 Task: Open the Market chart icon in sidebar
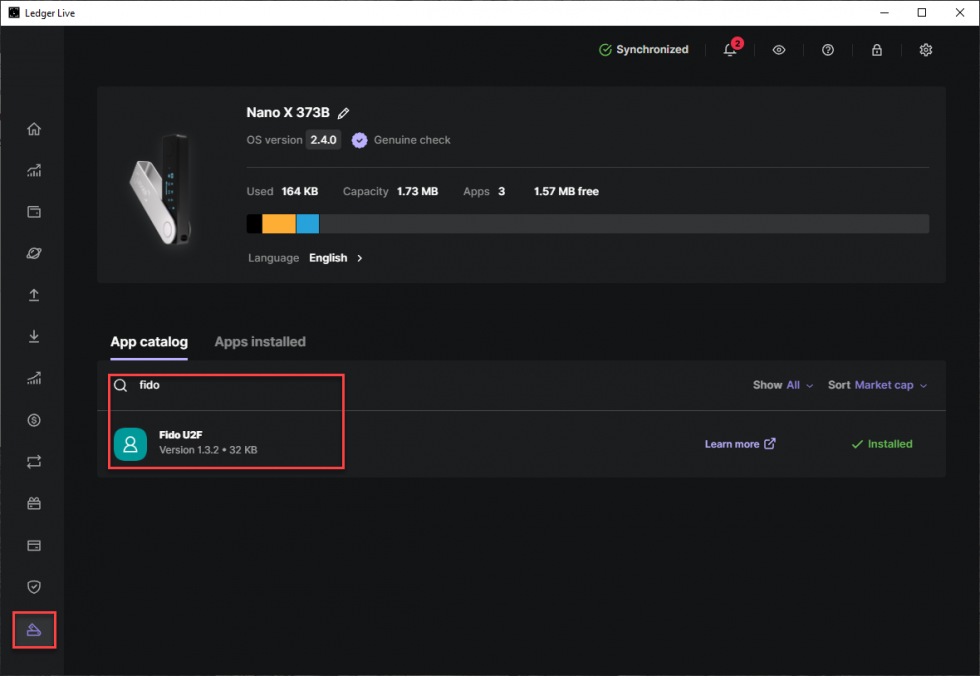pos(34,170)
